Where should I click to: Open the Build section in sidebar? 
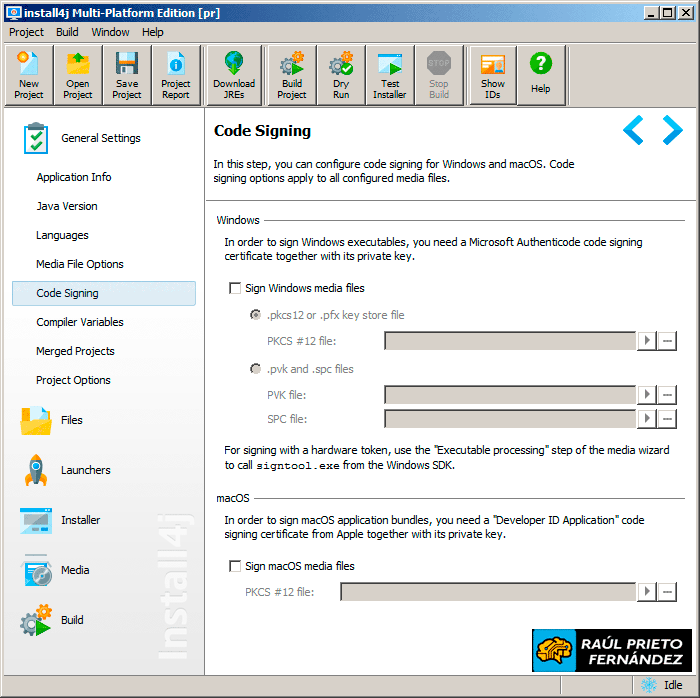(52, 620)
